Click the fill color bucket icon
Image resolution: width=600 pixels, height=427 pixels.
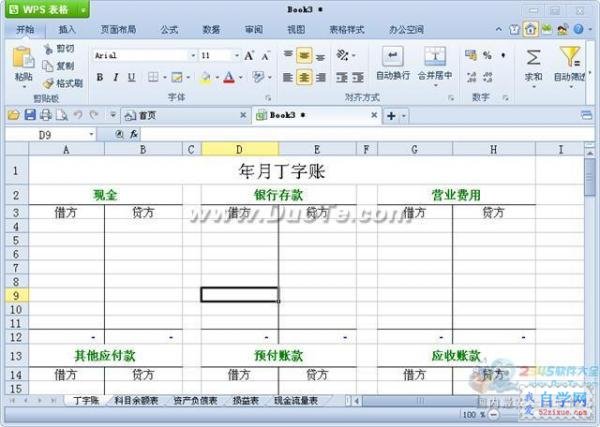(x=205, y=78)
